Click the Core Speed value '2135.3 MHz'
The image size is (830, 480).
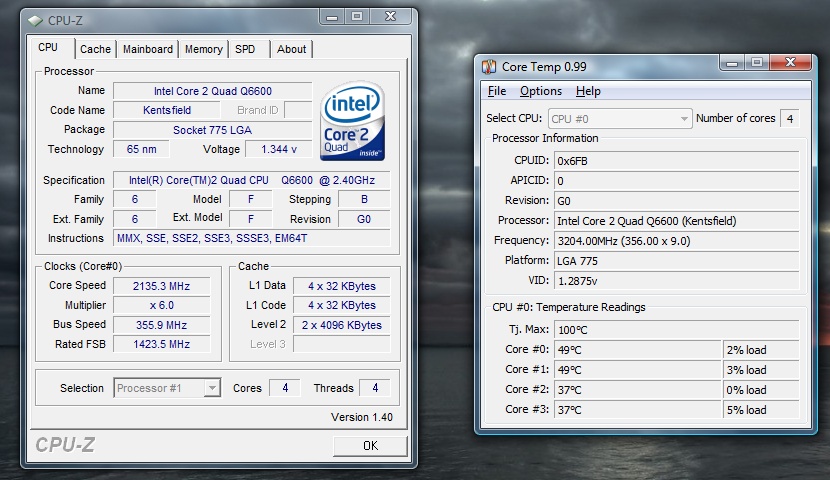161,286
